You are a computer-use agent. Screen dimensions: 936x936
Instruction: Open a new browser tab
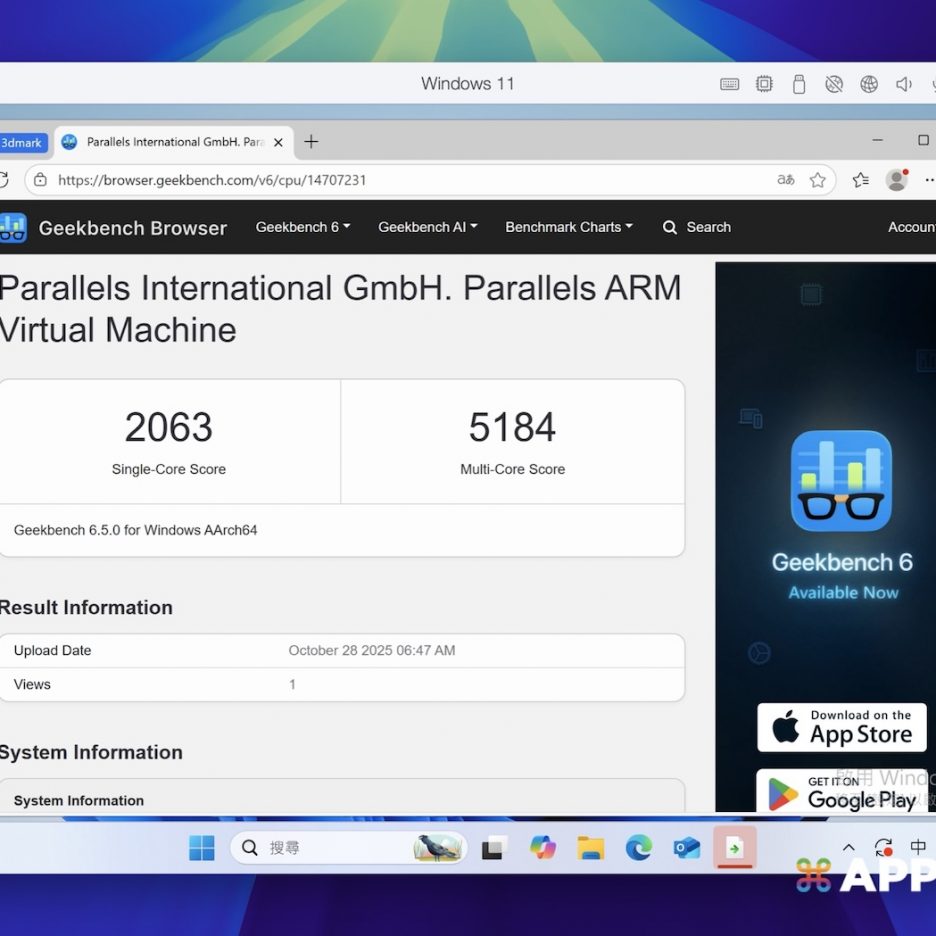point(311,142)
